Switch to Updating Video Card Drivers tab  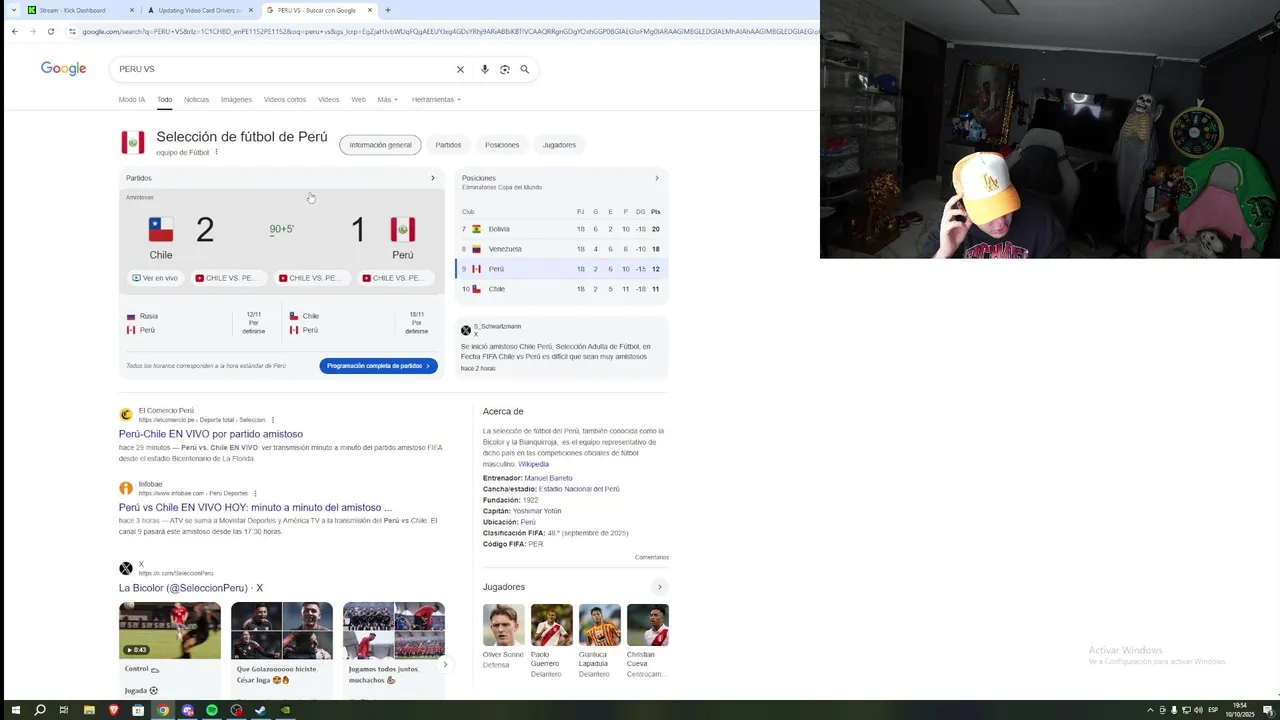point(200,10)
